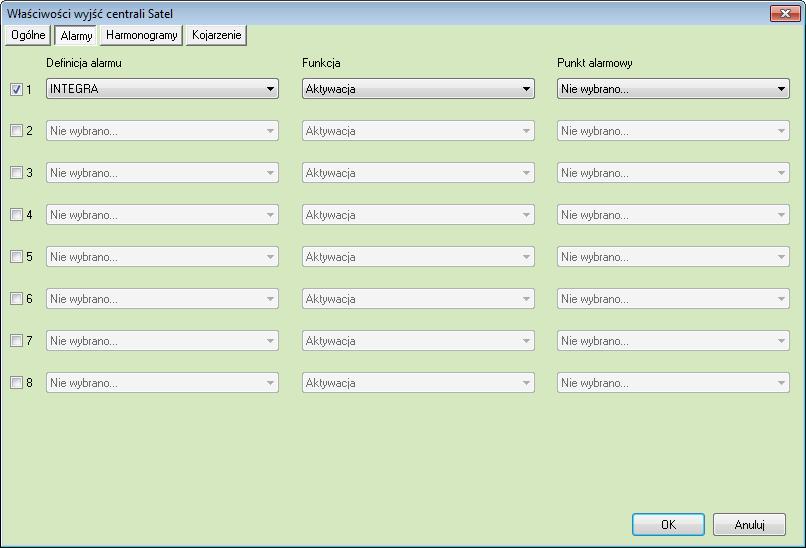The image size is (806, 548).
Task: Tick the checkbox for row 6
Action: [x=16, y=299]
